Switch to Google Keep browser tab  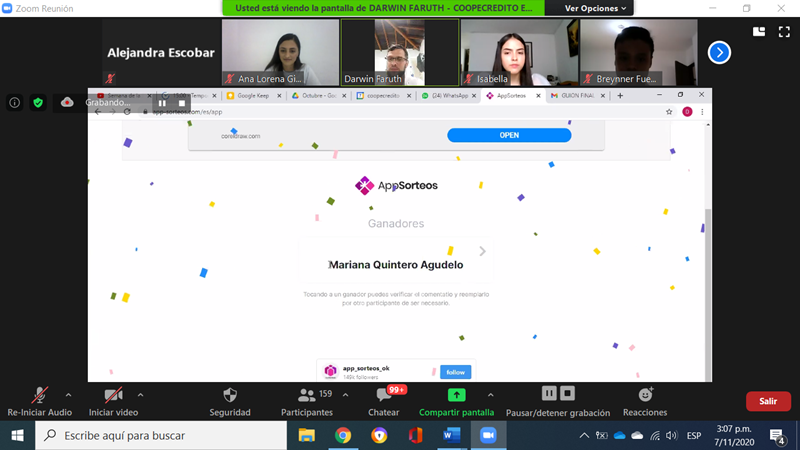pyautogui.click(x=253, y=95)
